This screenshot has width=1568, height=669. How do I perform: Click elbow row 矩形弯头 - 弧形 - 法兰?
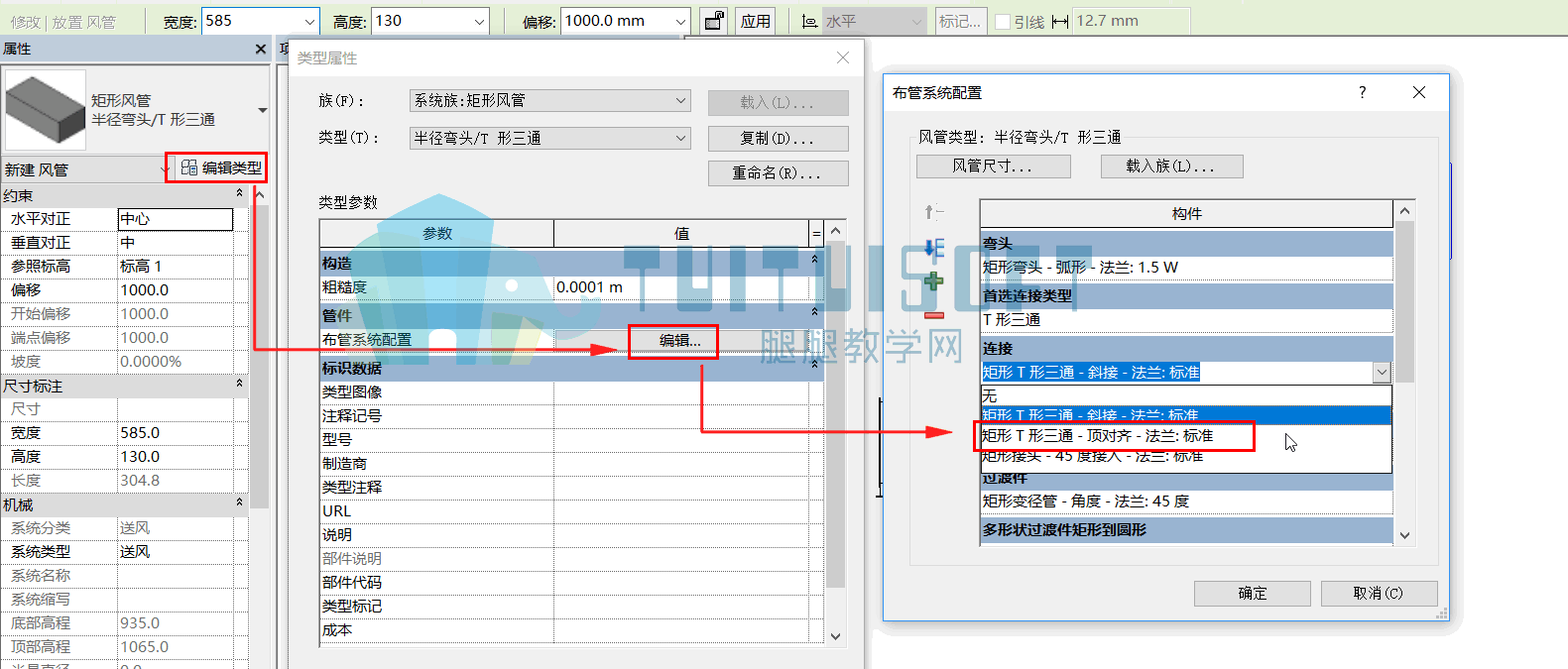[1186, 268]
